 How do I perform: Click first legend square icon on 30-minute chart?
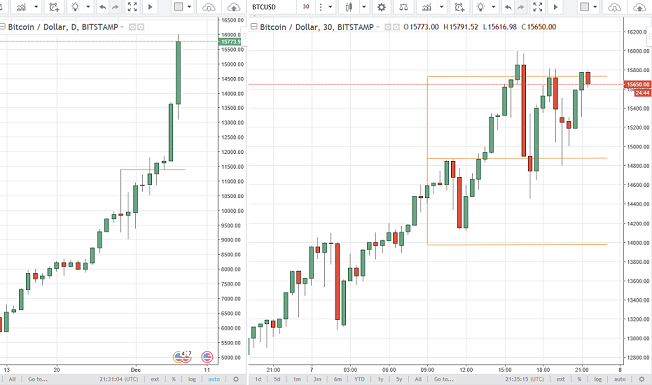(388, 27)
